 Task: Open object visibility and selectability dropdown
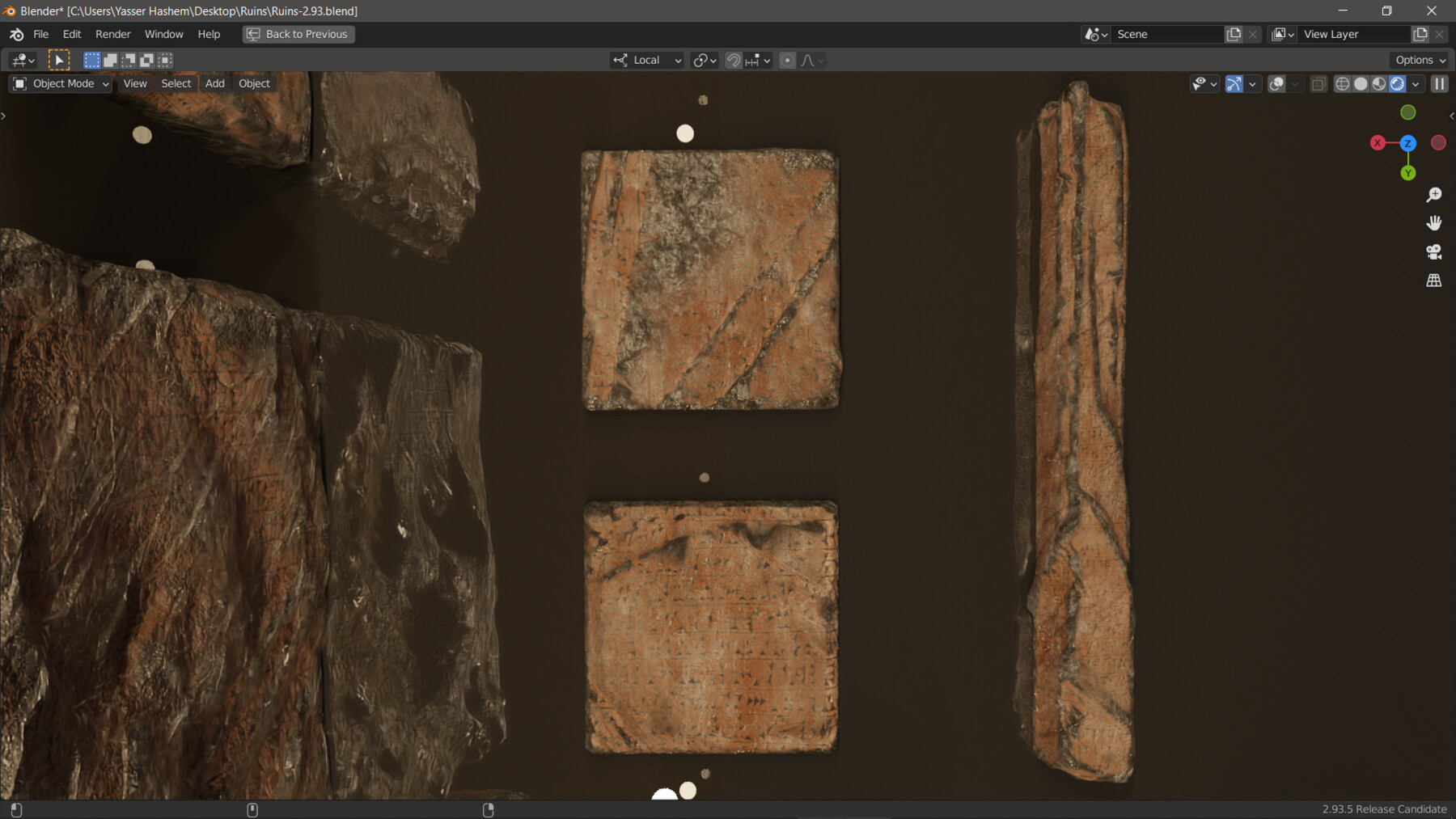point(1204,83)
